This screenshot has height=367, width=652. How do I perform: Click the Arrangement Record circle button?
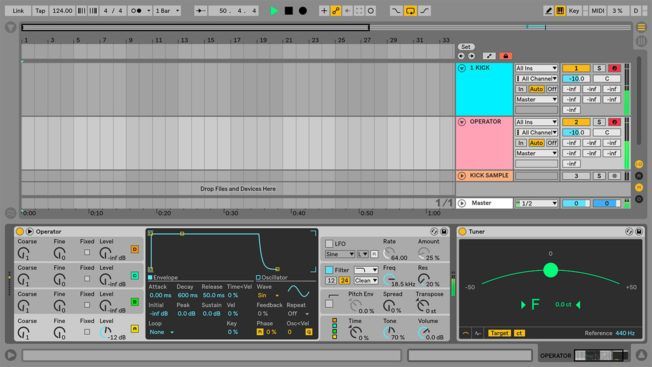303,11
